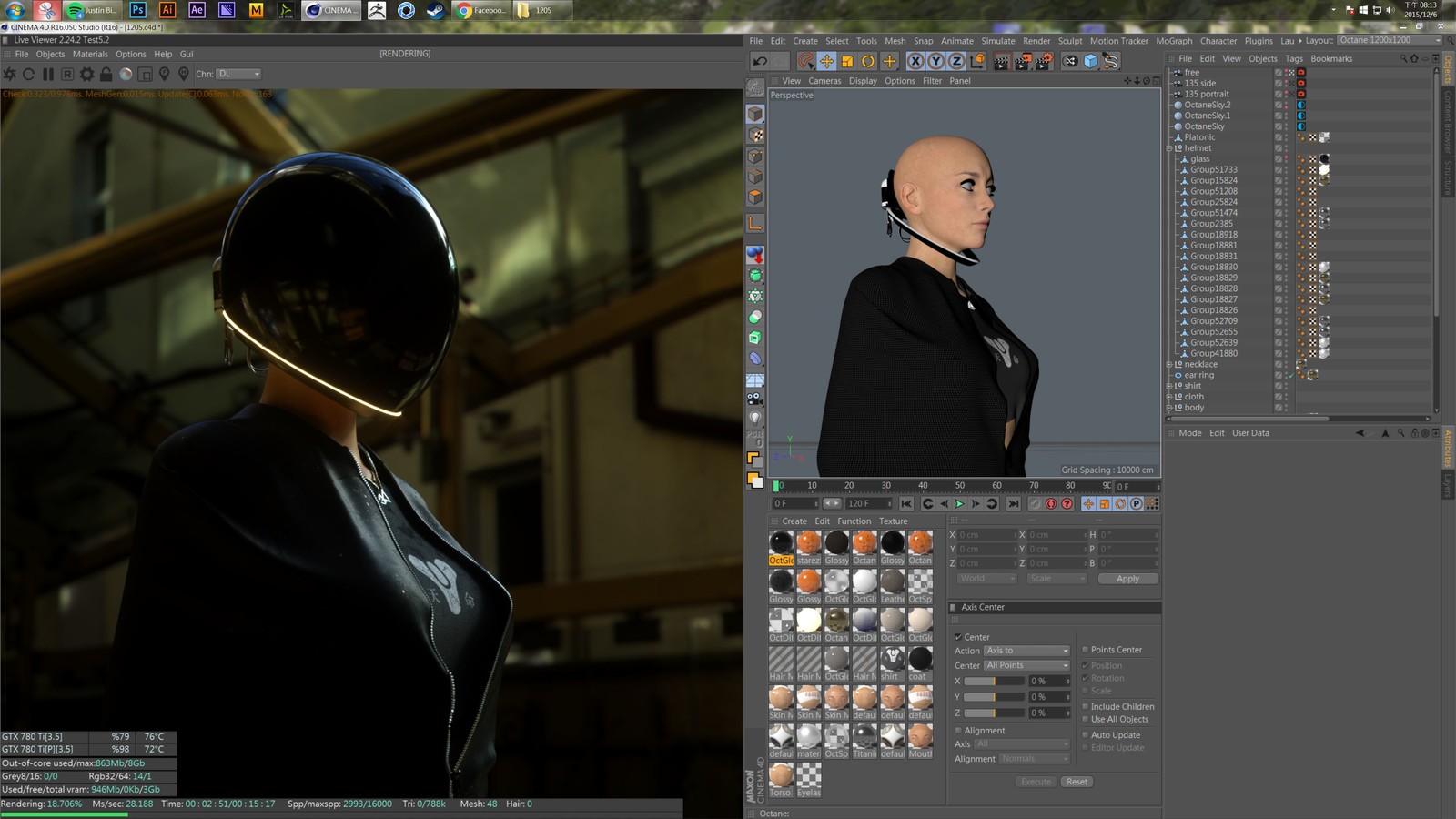The image size is (1456, 819).
Task: Select OctaneSky.2 in object list
Action: 1207,105
